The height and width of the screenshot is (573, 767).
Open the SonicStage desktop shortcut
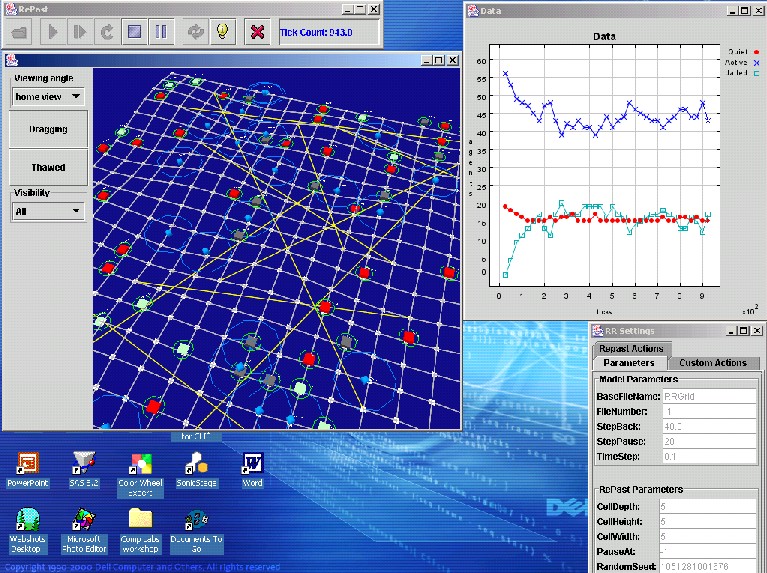click(196, 469)
